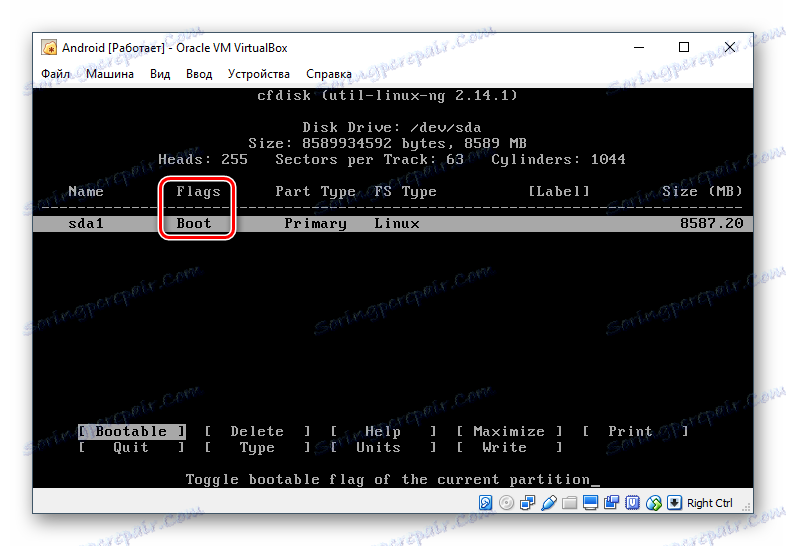Click the hard disk activity status icon
This screenshot has width=786, height=546.
tap(485, 502)
